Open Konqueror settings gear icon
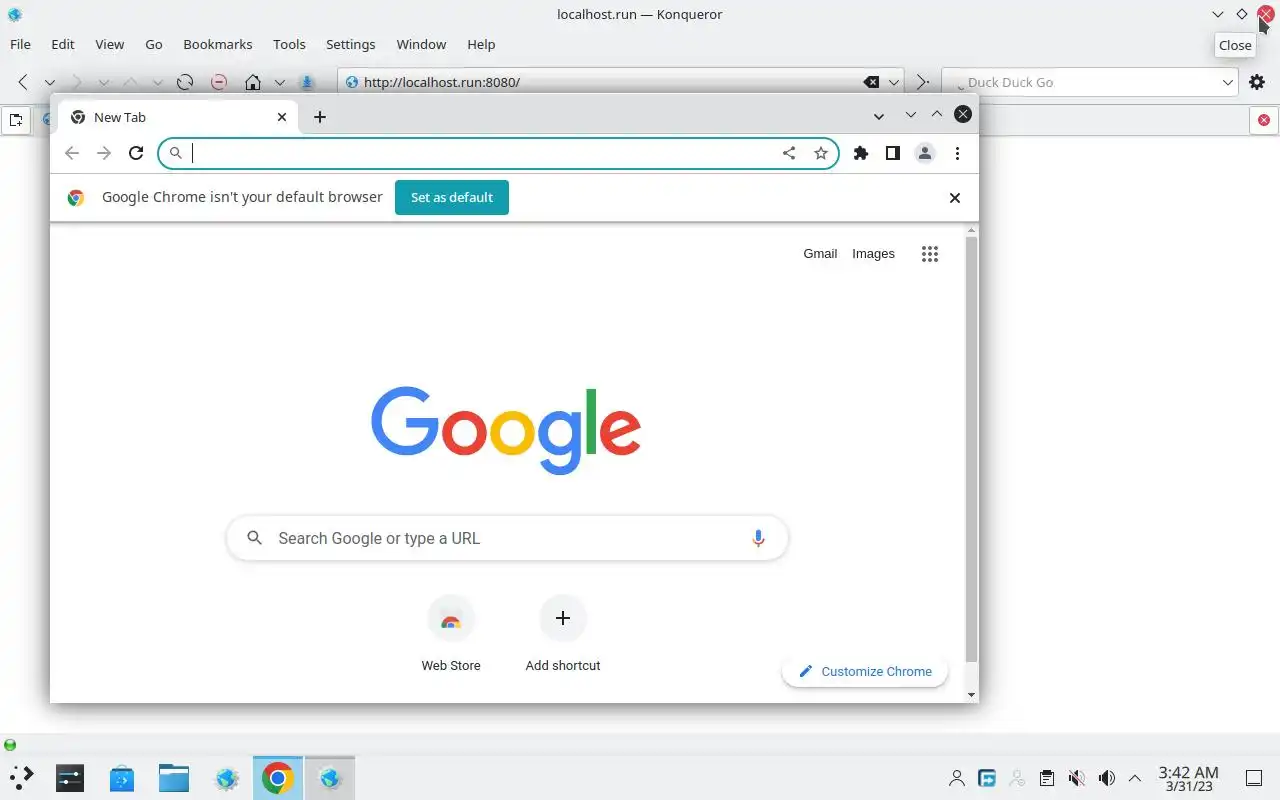 click(1257, 82)
